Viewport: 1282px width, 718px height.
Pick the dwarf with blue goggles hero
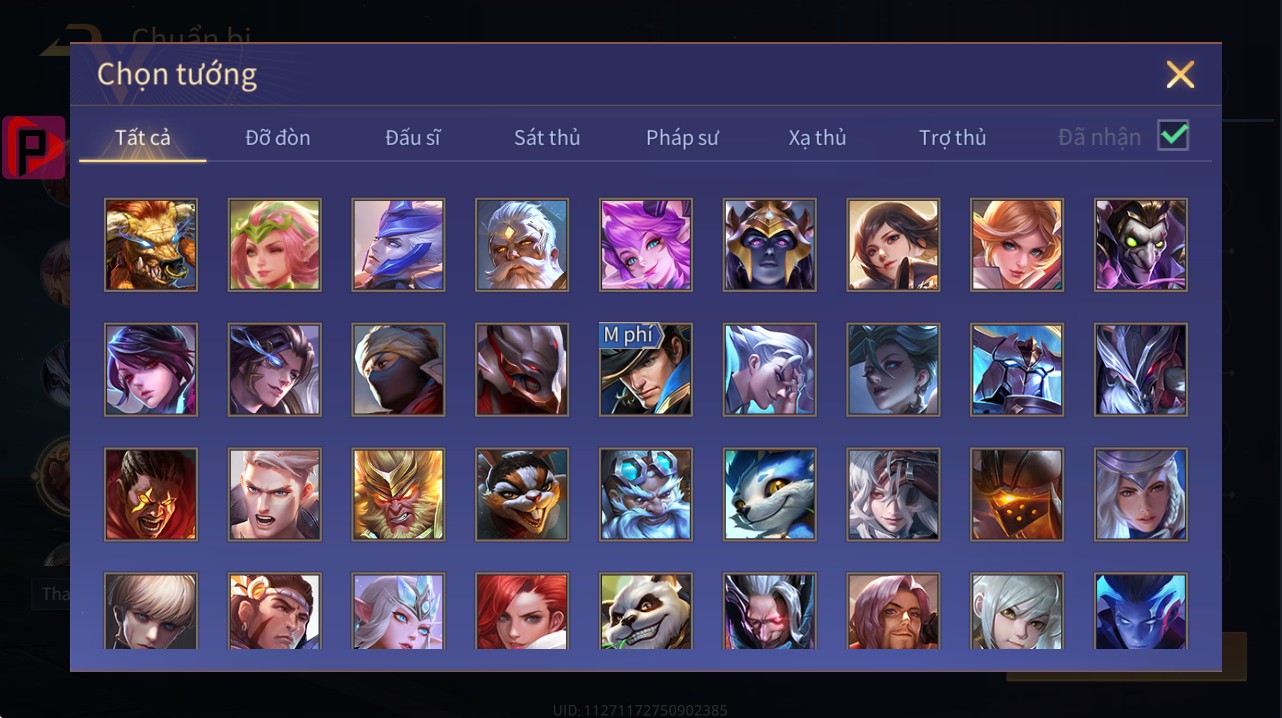pyautogui.click(x=646, y=495)
